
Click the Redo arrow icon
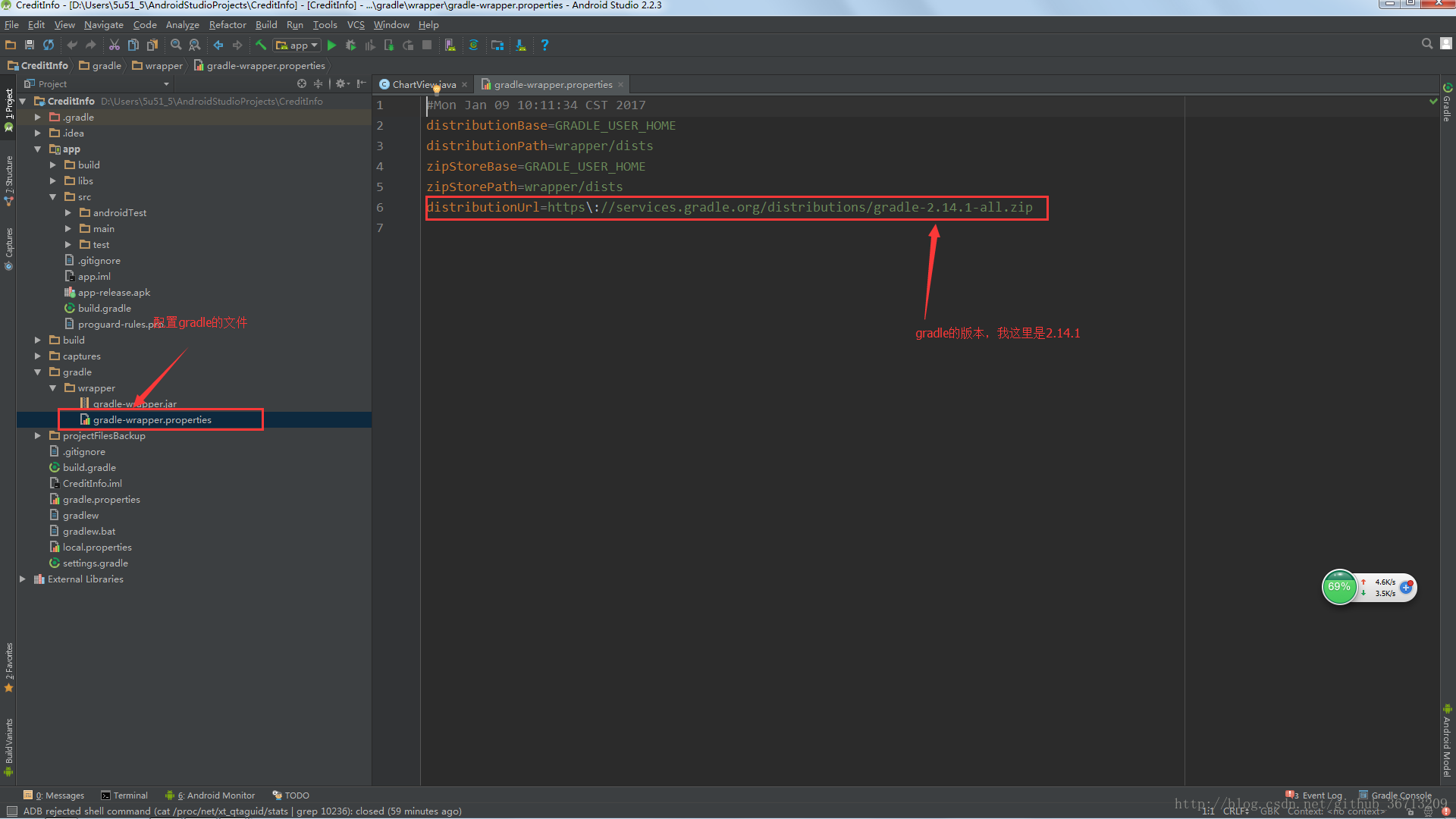point(91,45)
